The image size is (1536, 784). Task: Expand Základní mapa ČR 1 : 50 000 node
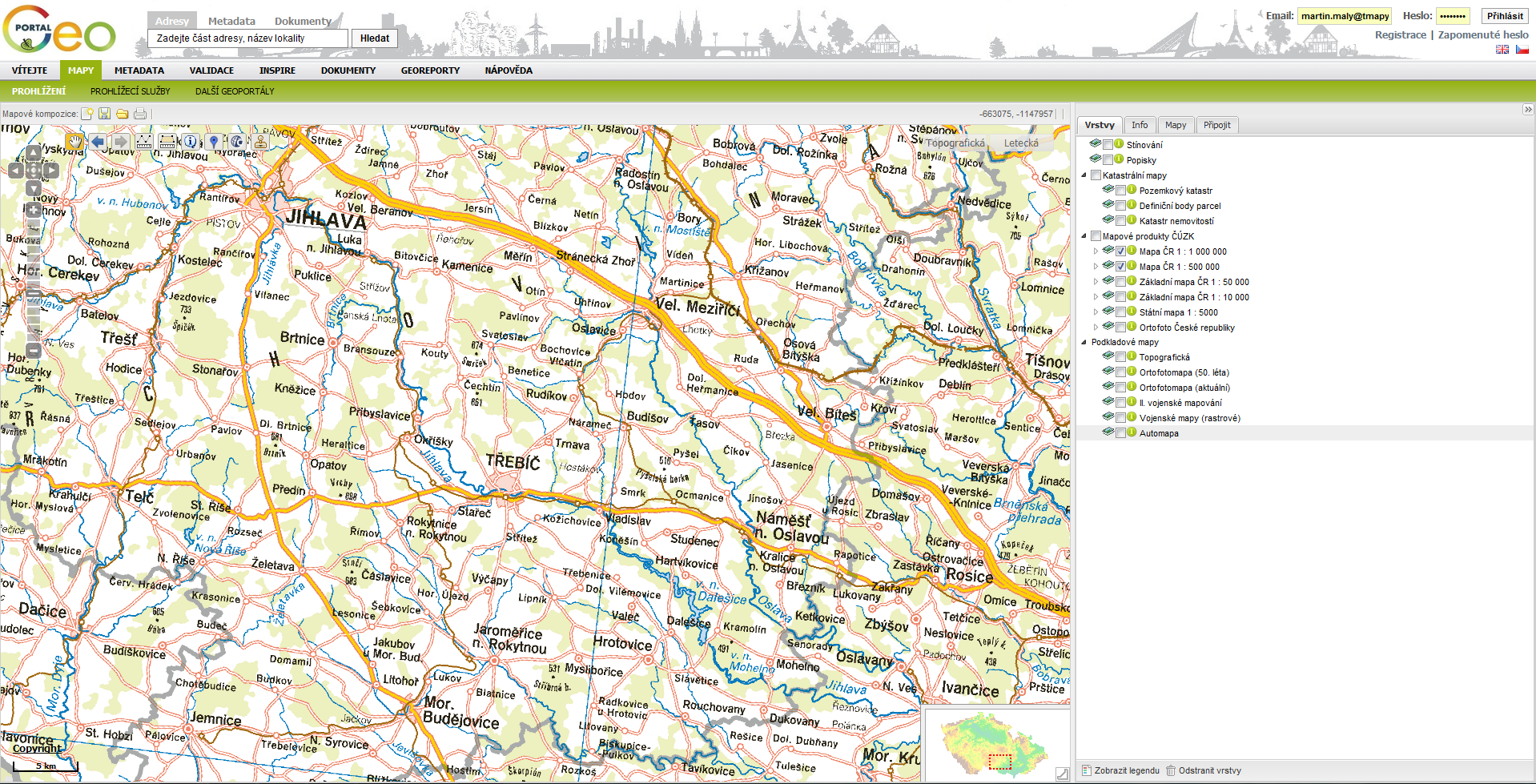coord(1096,282)
